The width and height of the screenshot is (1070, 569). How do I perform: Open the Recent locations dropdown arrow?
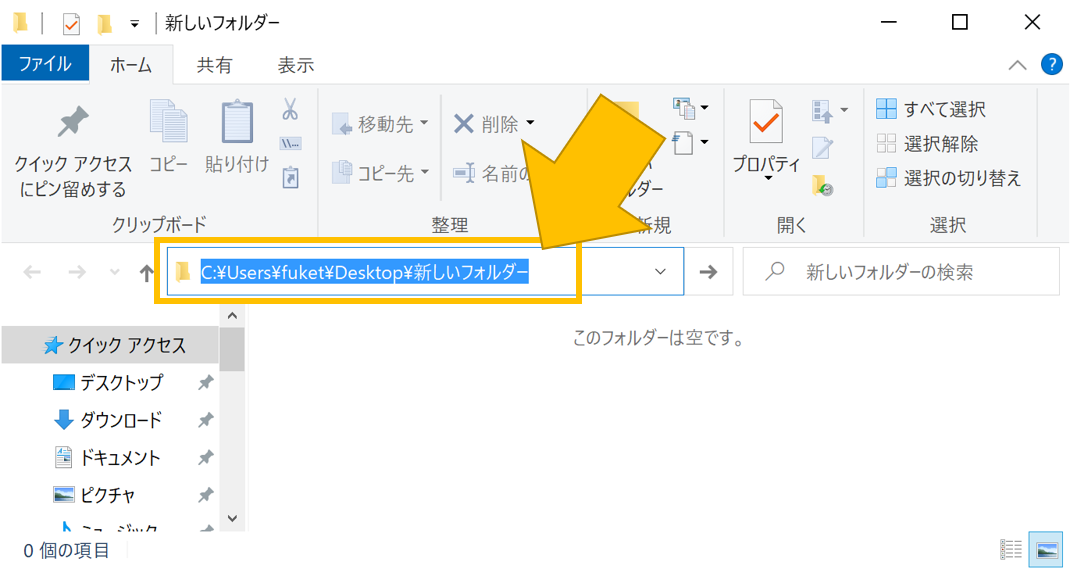tap(114, 272)
